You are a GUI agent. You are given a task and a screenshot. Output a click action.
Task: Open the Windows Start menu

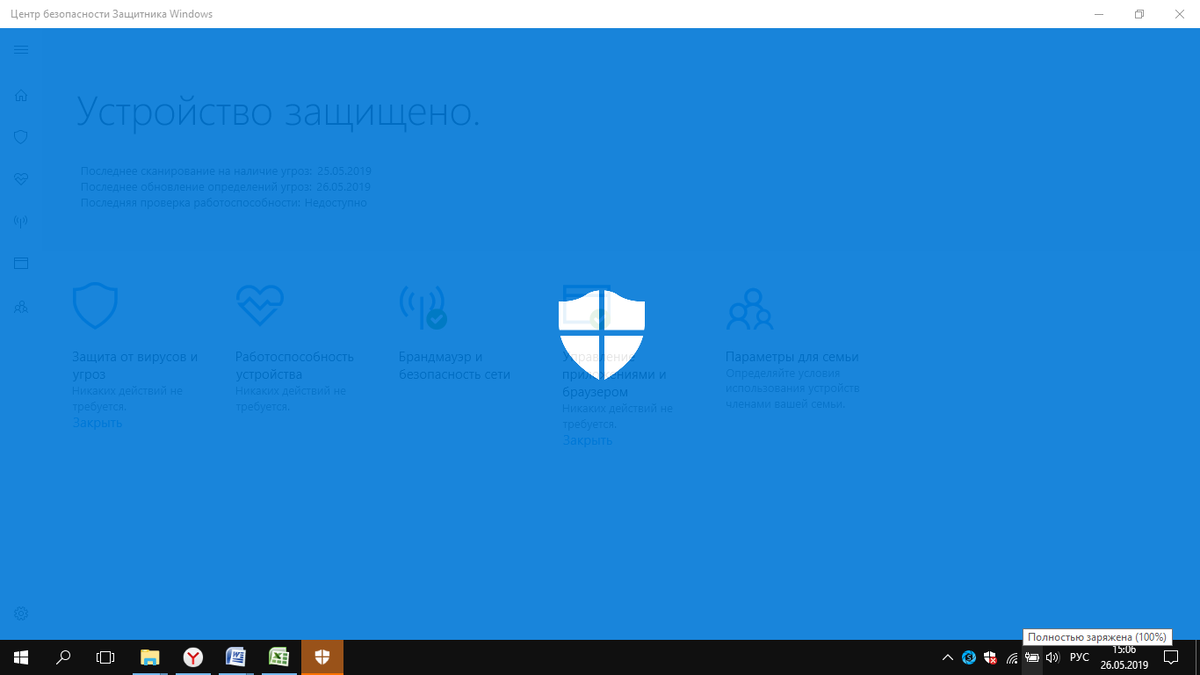[x=21, y=657]
